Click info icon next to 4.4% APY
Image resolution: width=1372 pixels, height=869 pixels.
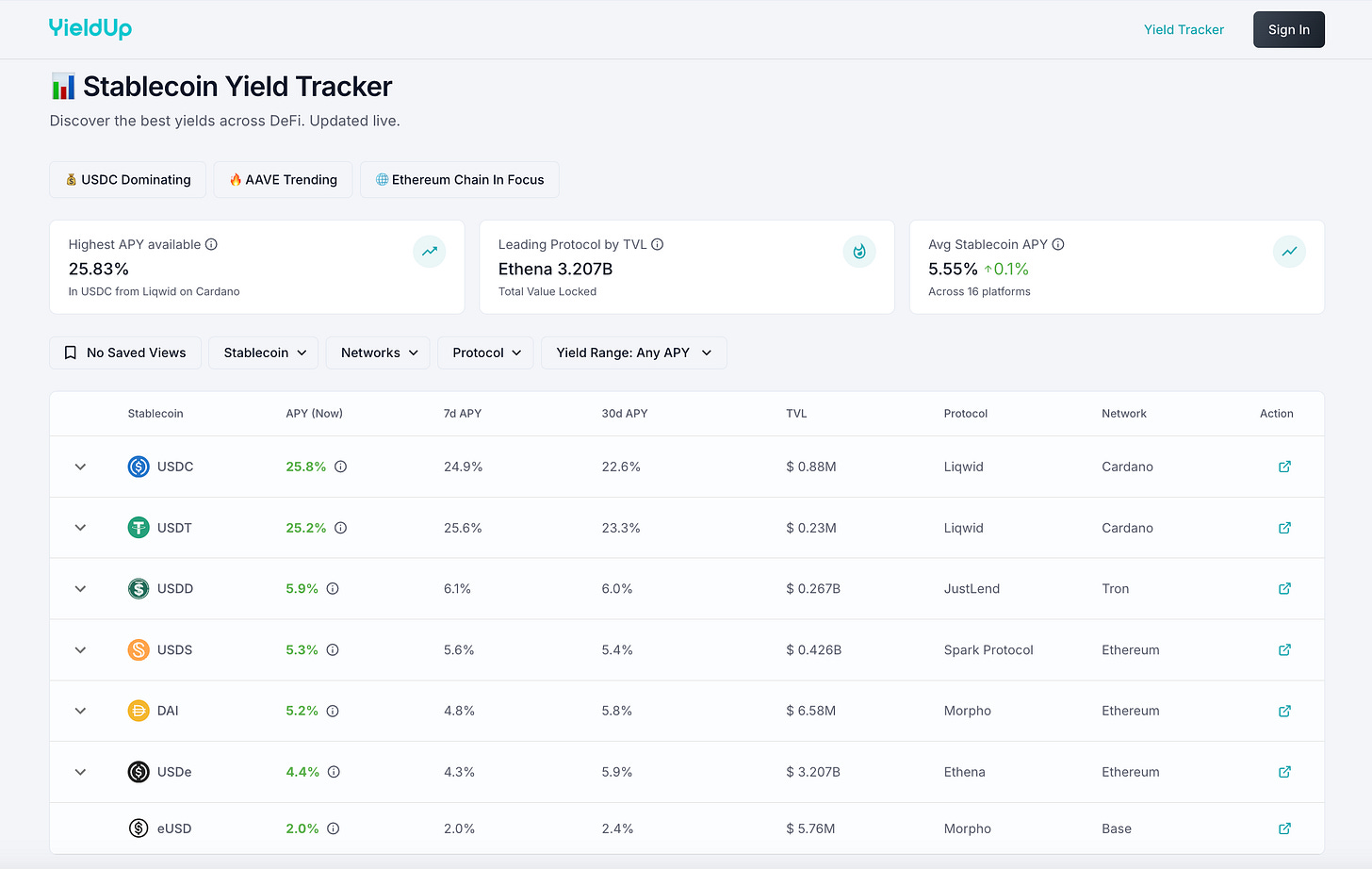click(x=334, y=772)
